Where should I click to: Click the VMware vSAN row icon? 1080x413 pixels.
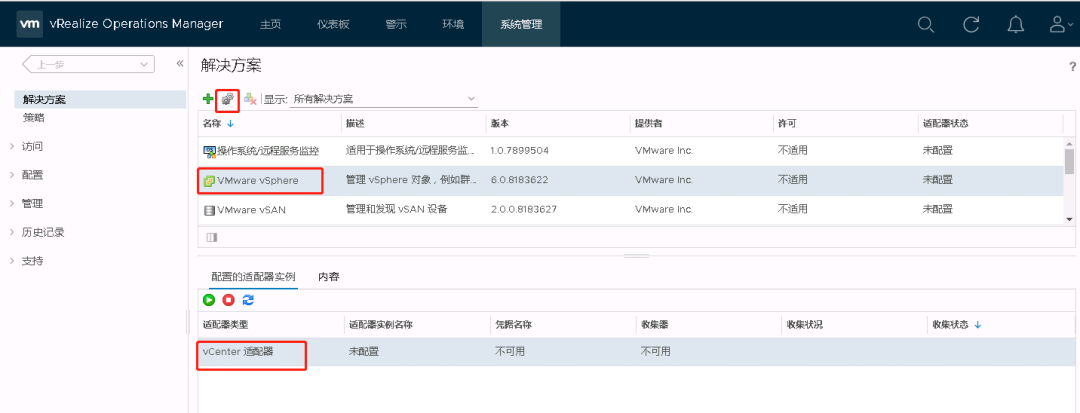tap(209, 210)
